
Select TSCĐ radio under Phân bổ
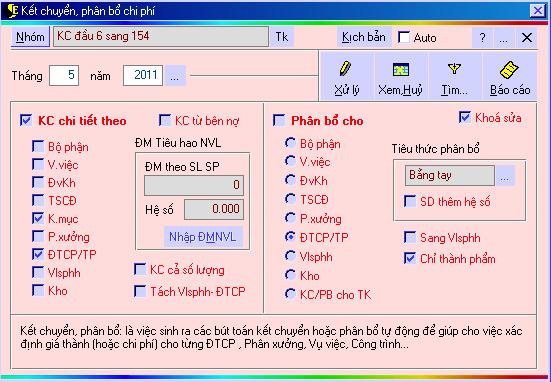tap(290, 199)
